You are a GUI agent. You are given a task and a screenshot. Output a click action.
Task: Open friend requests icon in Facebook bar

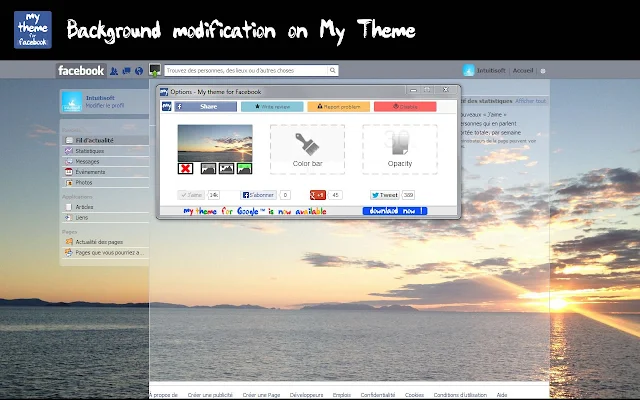pos(114,71)
